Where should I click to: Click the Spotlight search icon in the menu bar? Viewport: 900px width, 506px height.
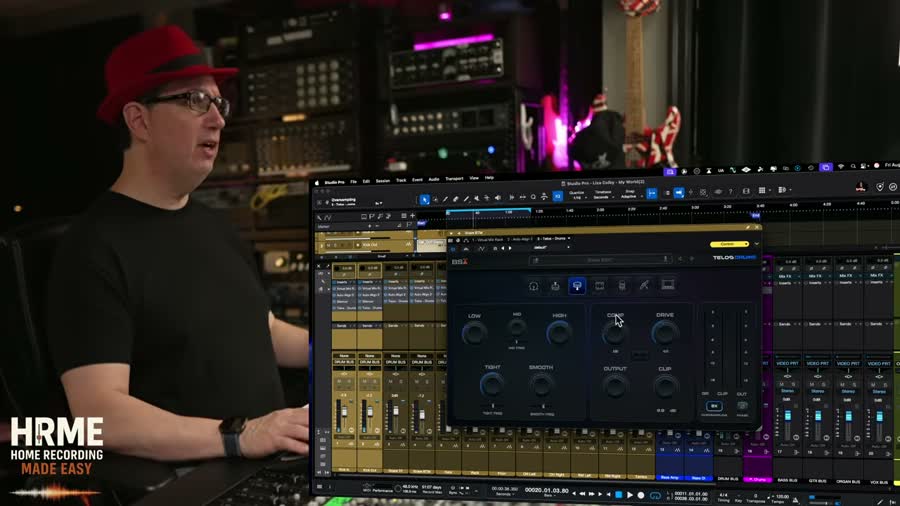point(854,166)
